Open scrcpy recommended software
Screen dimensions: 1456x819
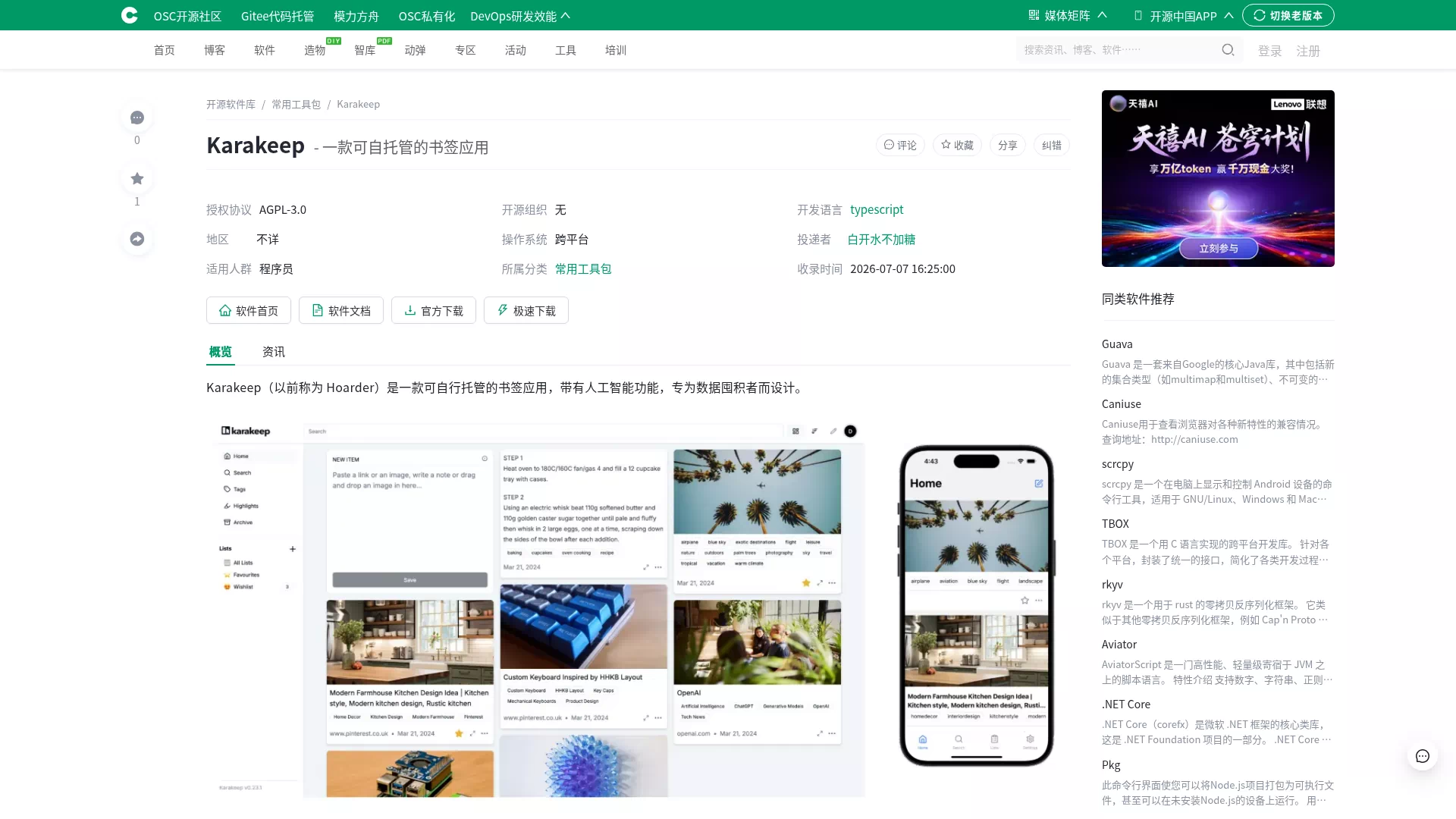(x=1118, y=464)
